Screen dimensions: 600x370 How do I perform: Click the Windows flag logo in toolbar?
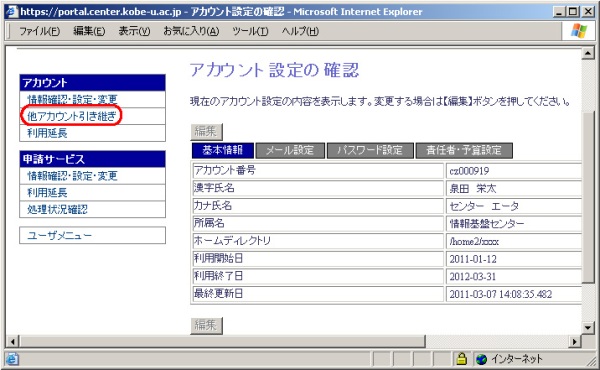(x=579, y=31)
